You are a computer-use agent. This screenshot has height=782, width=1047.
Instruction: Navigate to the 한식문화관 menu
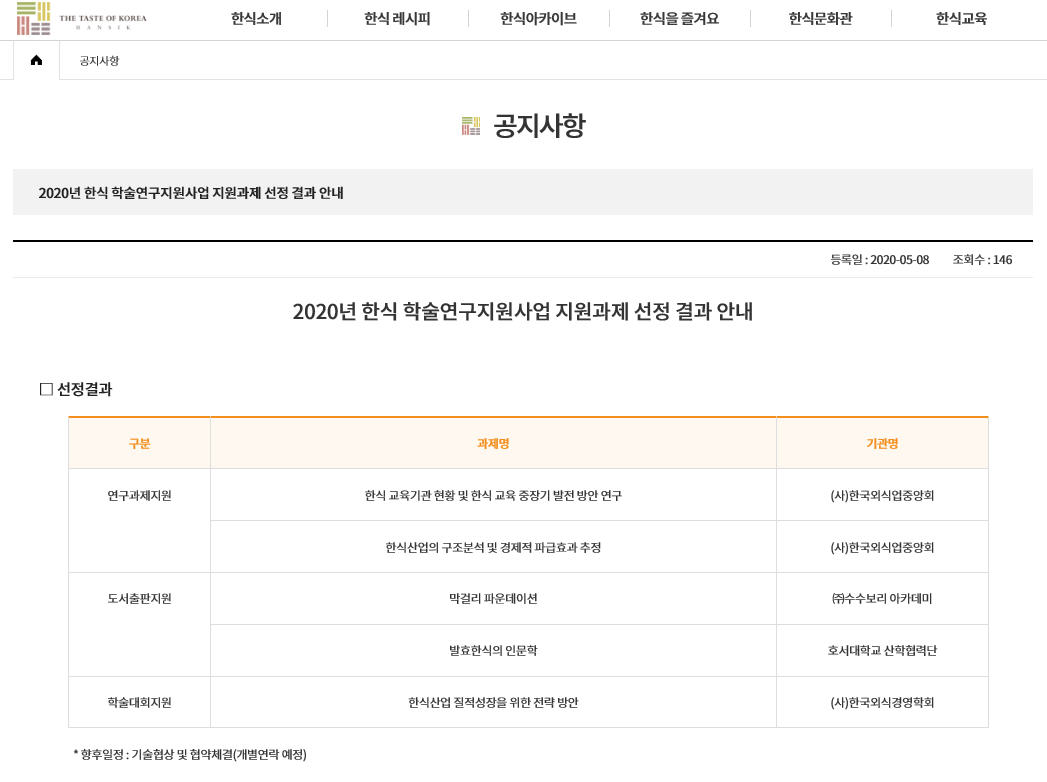pos(820,18)
